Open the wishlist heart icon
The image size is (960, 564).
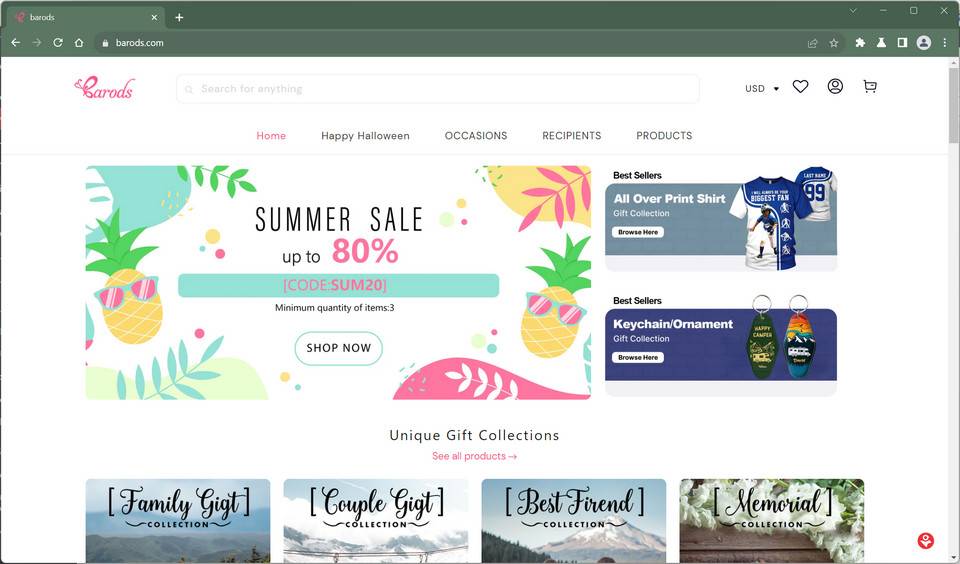[x=800, y=87]
